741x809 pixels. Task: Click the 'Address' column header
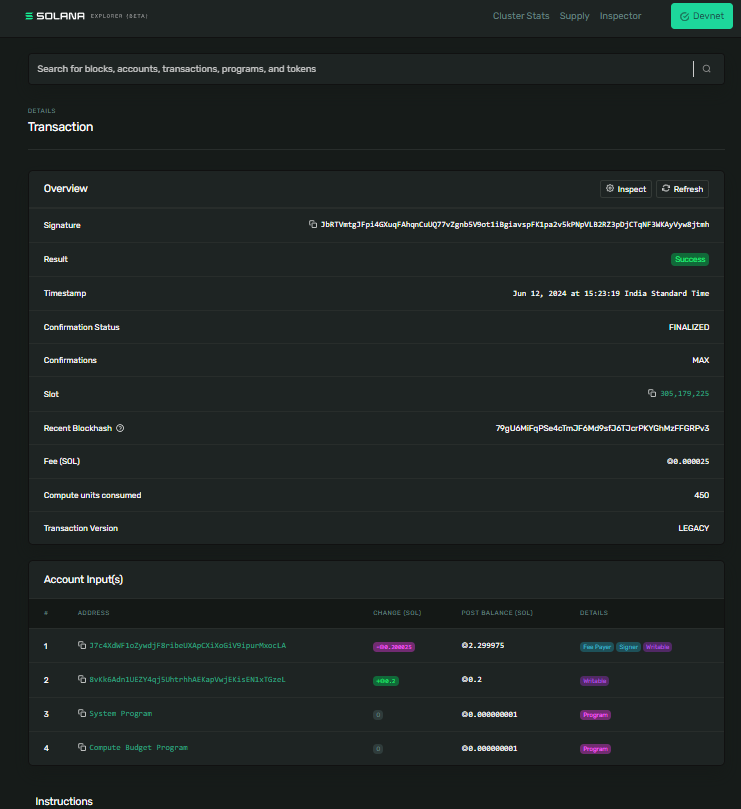coord(93,613)
